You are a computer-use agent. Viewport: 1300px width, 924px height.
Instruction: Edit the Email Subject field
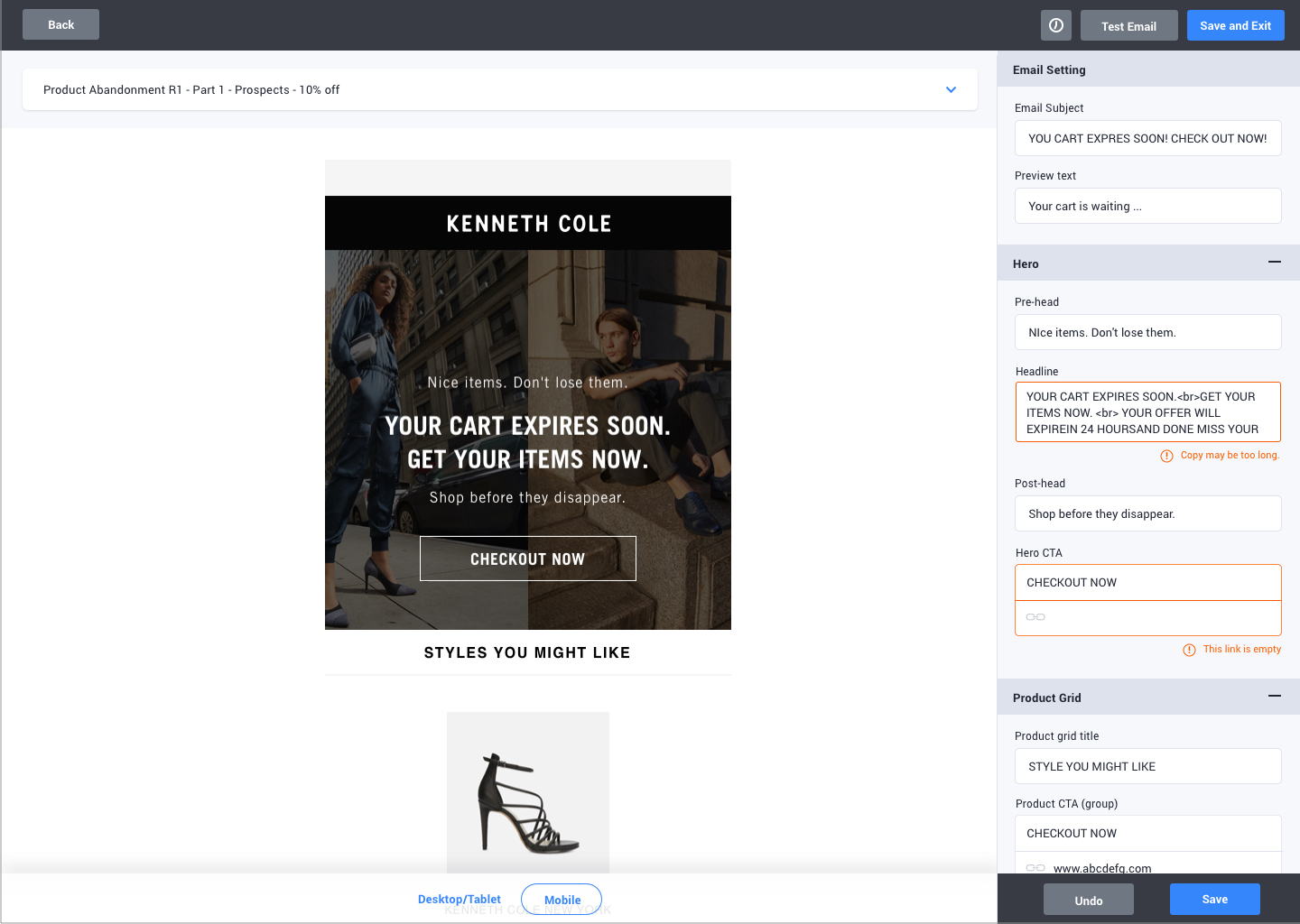pos(1148,138)
